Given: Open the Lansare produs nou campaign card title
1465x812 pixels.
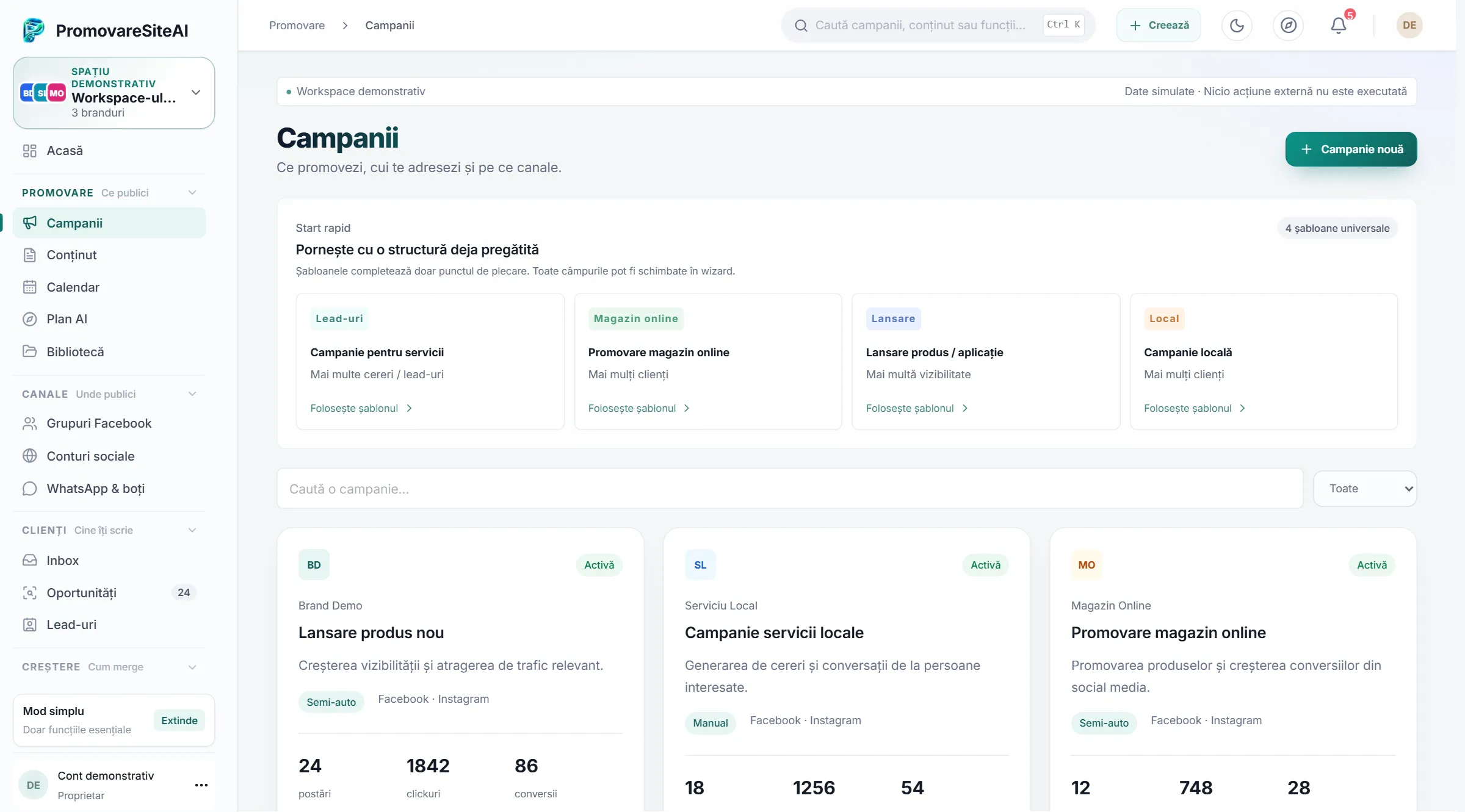Looking at the screenshot, I should 371,633.
